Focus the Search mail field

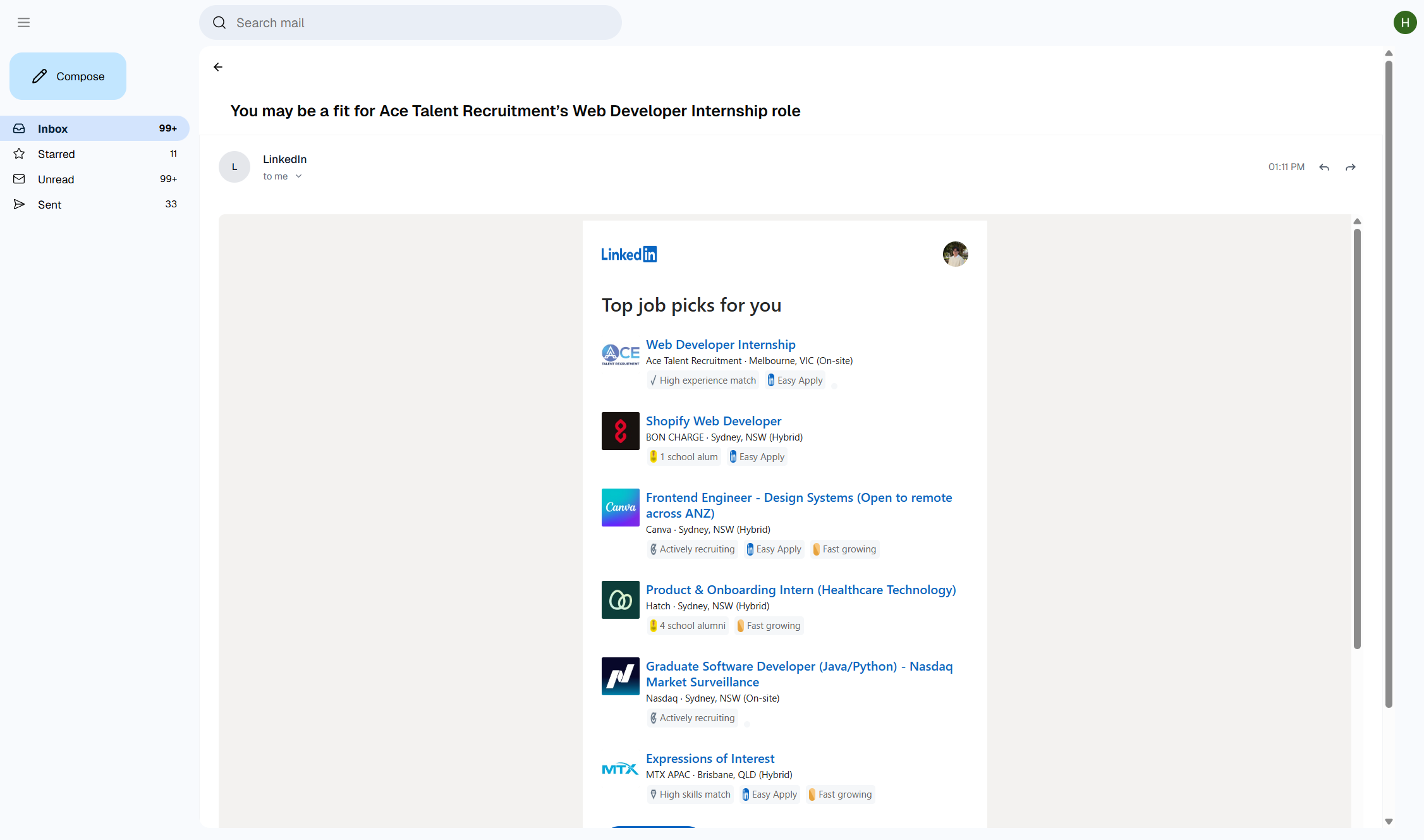(410, 23)
